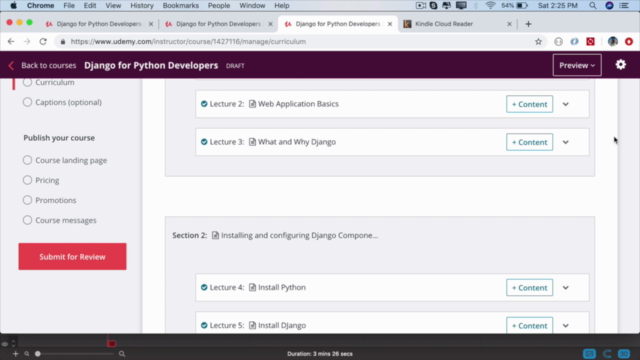Click the red marker on the recording timeline
This screenshot has height=360, width=640.
(111, 344)
